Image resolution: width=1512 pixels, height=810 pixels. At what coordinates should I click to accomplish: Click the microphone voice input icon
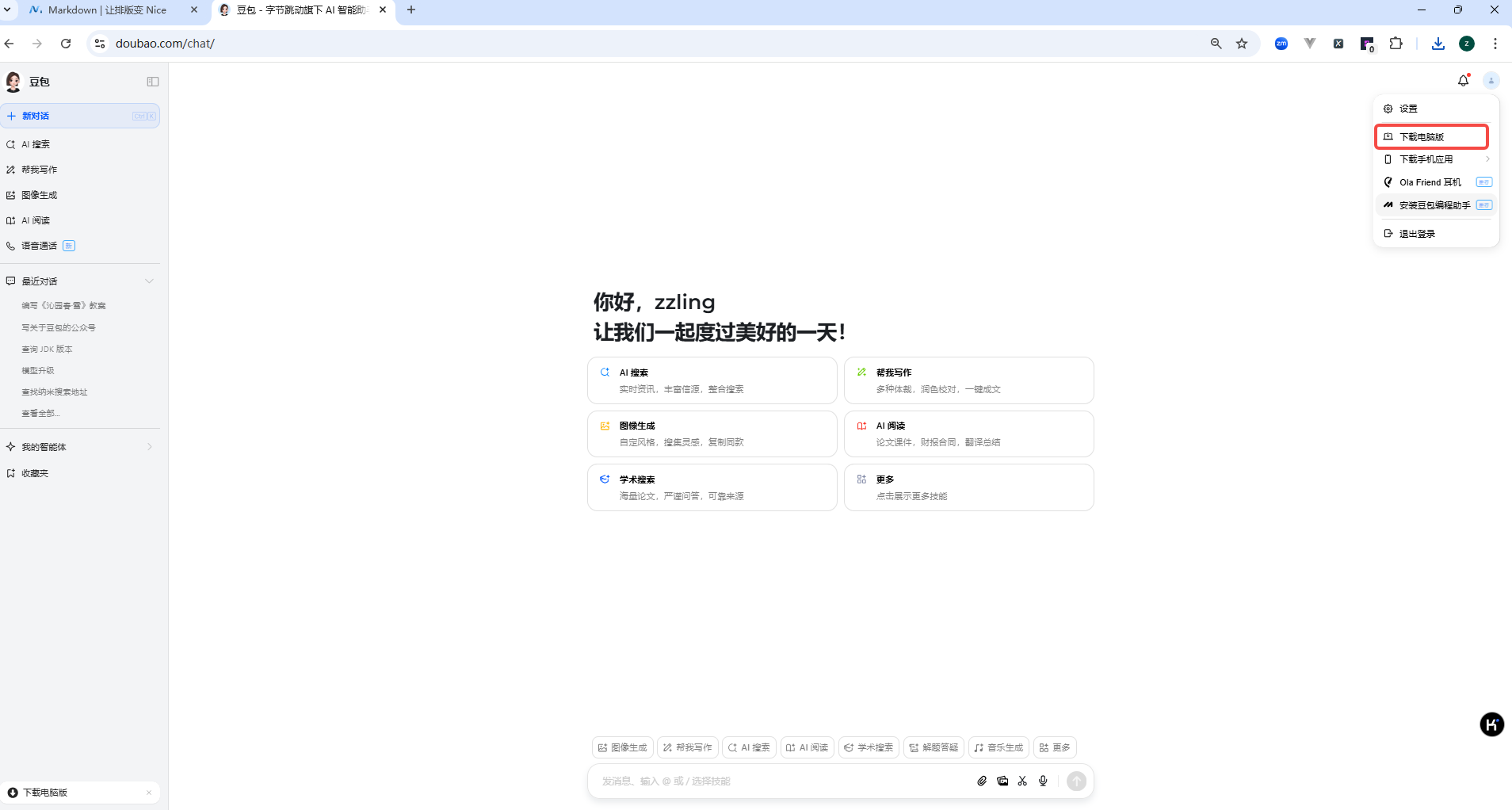coord(1043,781)
